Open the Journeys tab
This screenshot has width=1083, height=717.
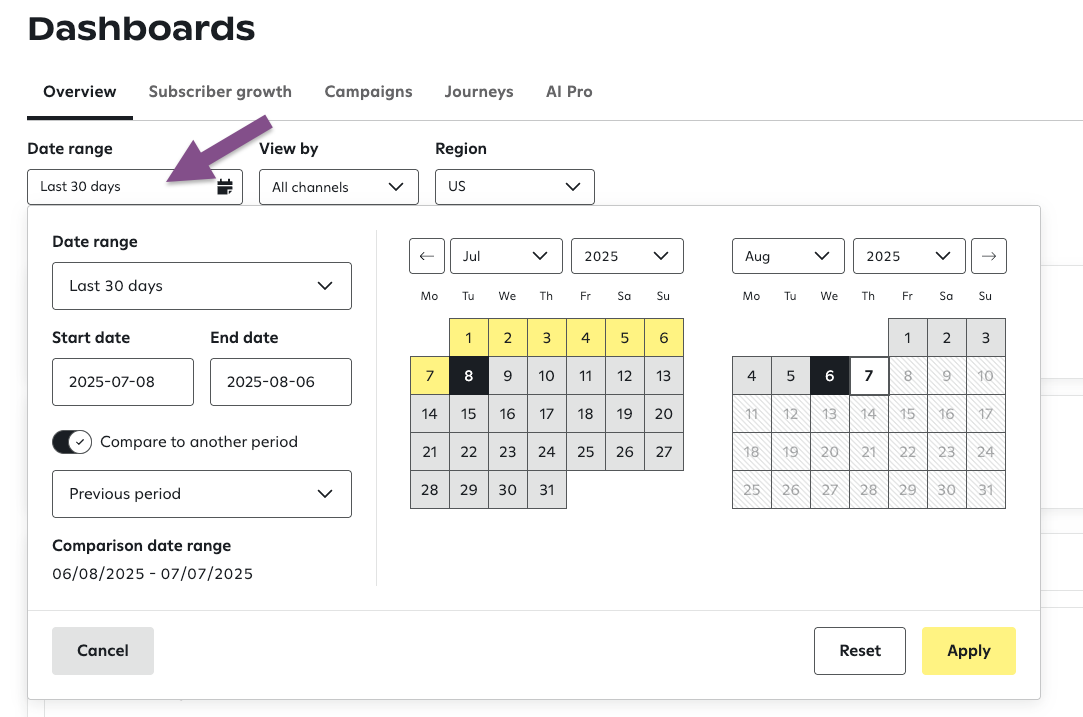[479, 92]
